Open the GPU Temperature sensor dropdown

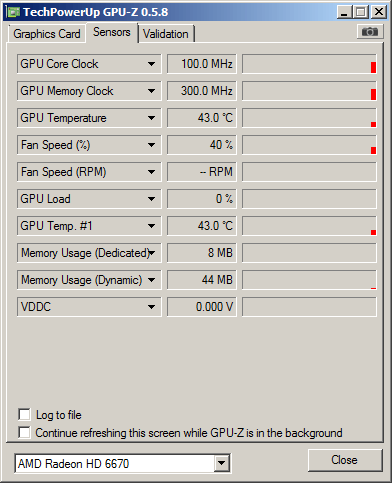[151, 118]
